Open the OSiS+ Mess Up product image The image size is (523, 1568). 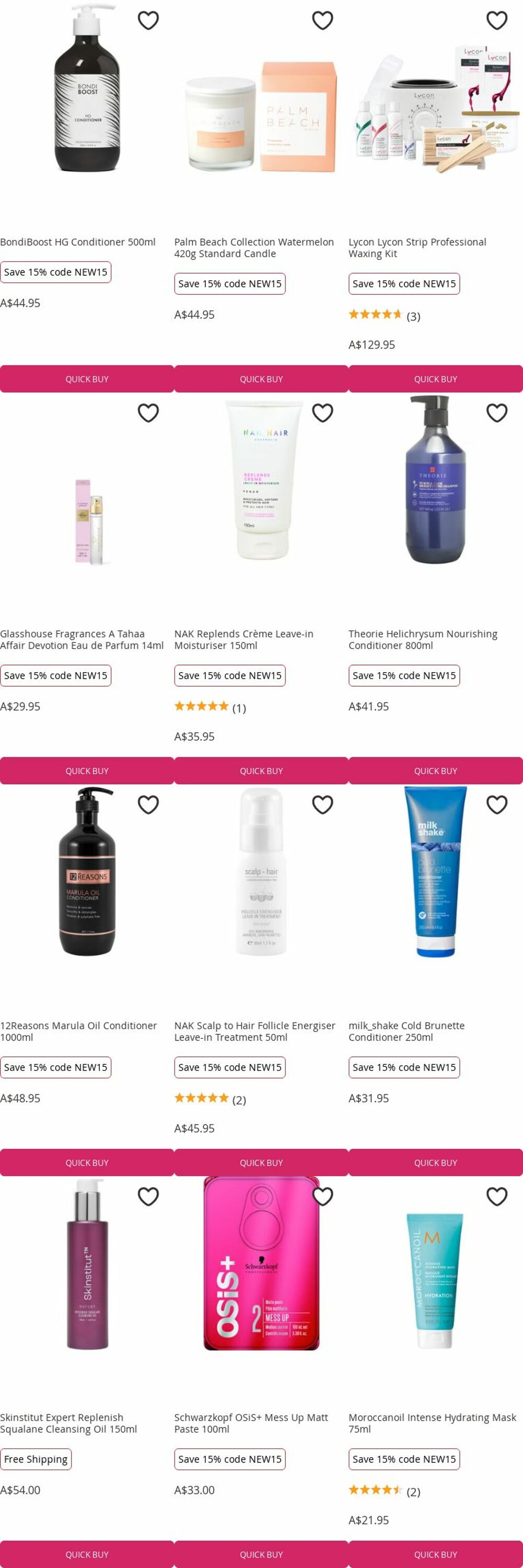pos(261,1264)
